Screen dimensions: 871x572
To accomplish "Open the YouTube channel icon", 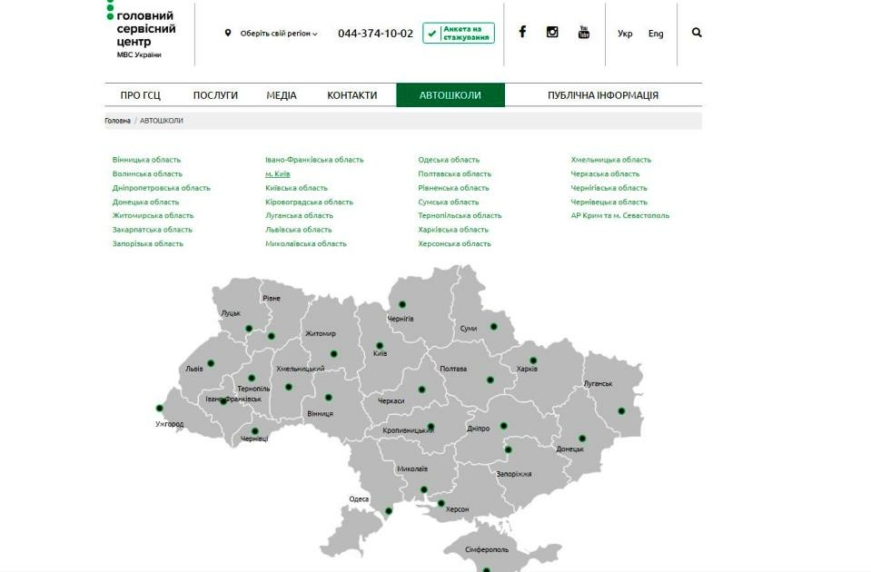I will click(x=583, y=32).
